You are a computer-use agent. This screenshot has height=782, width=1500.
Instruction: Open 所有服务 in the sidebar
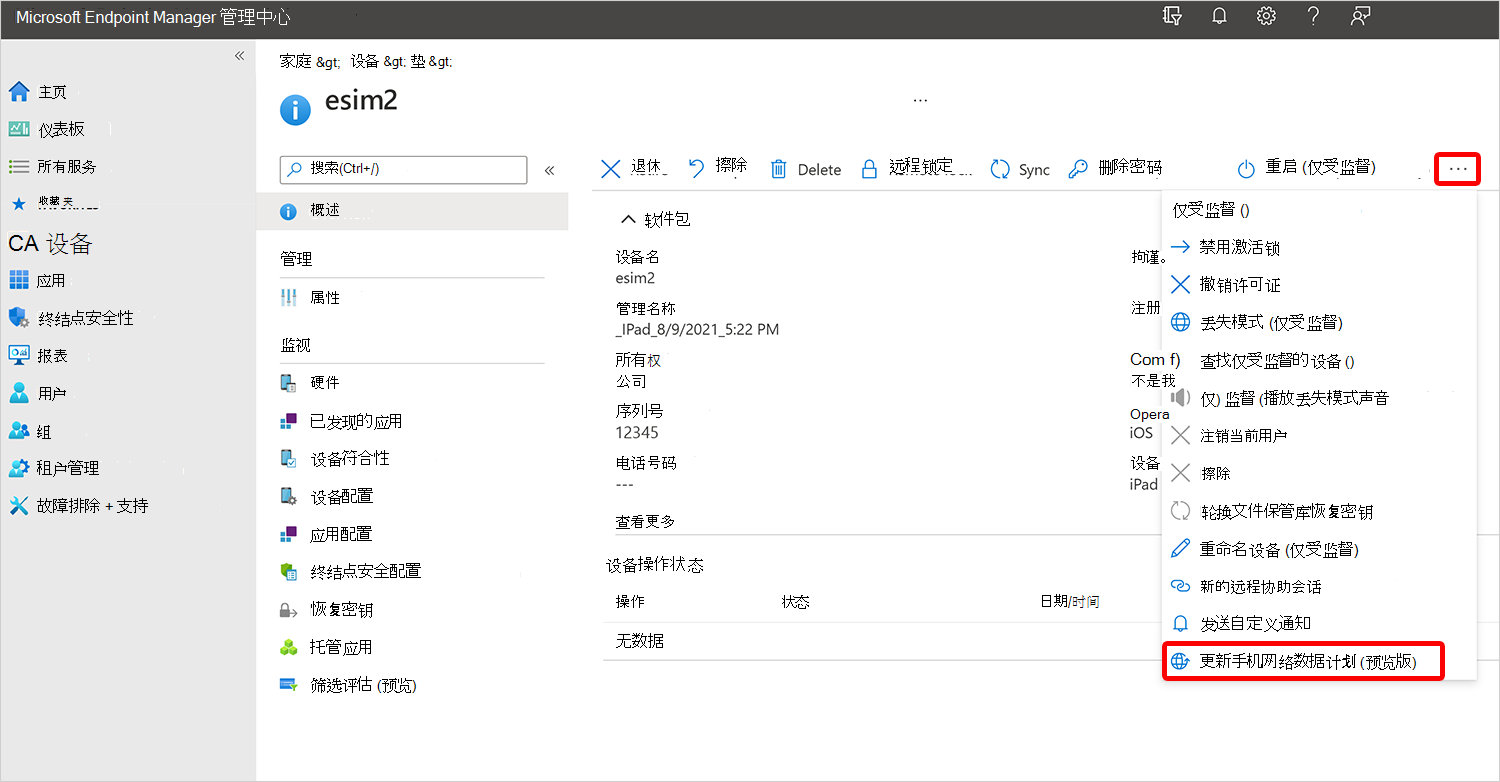pos(67,167)
